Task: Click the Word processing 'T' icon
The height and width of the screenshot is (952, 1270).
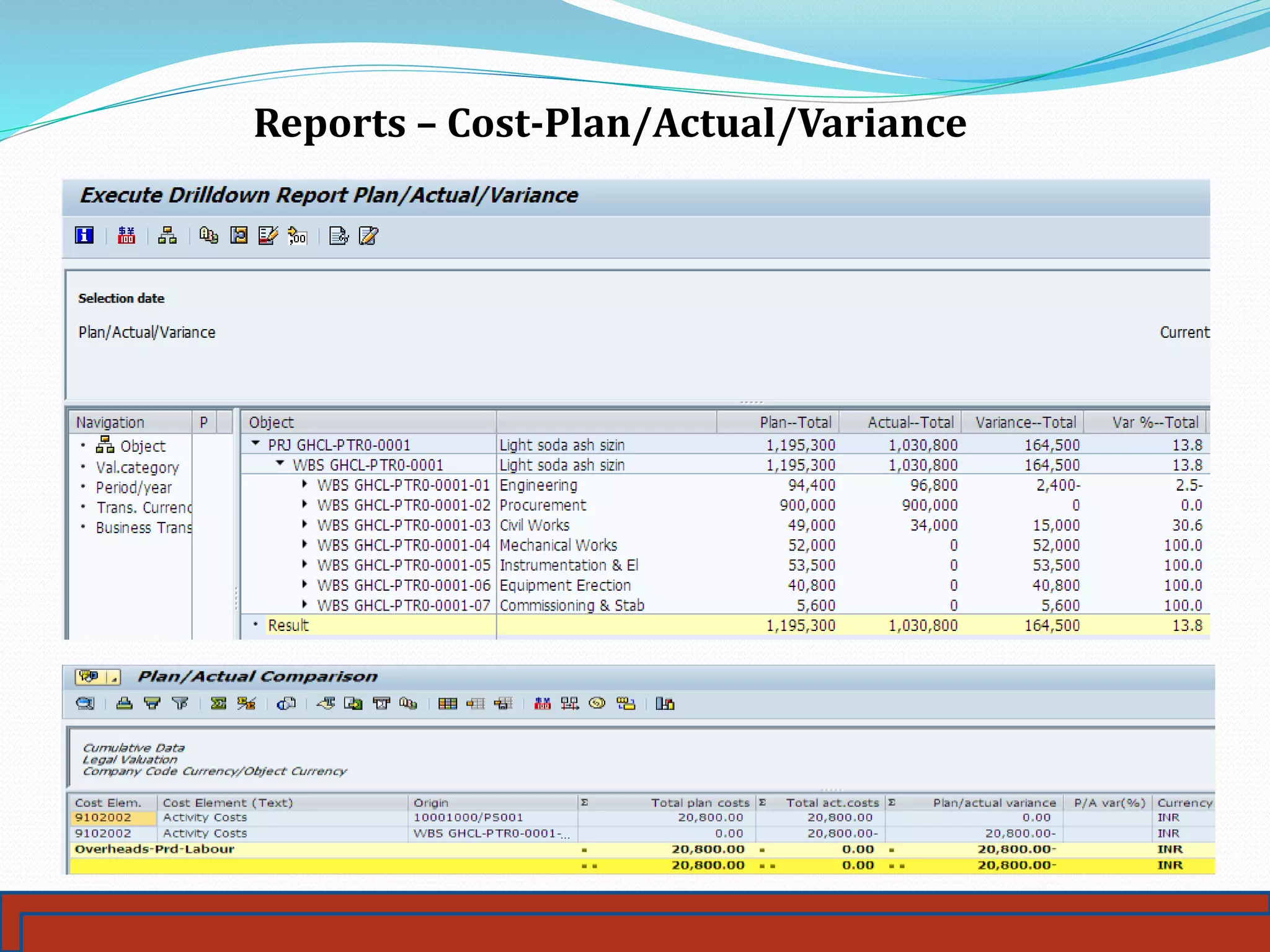Action: [381, 703]
